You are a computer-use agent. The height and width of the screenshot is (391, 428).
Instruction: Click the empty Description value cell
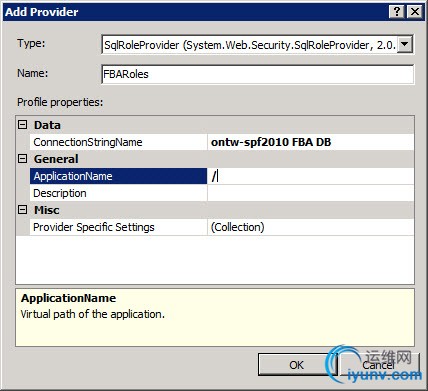311,193
